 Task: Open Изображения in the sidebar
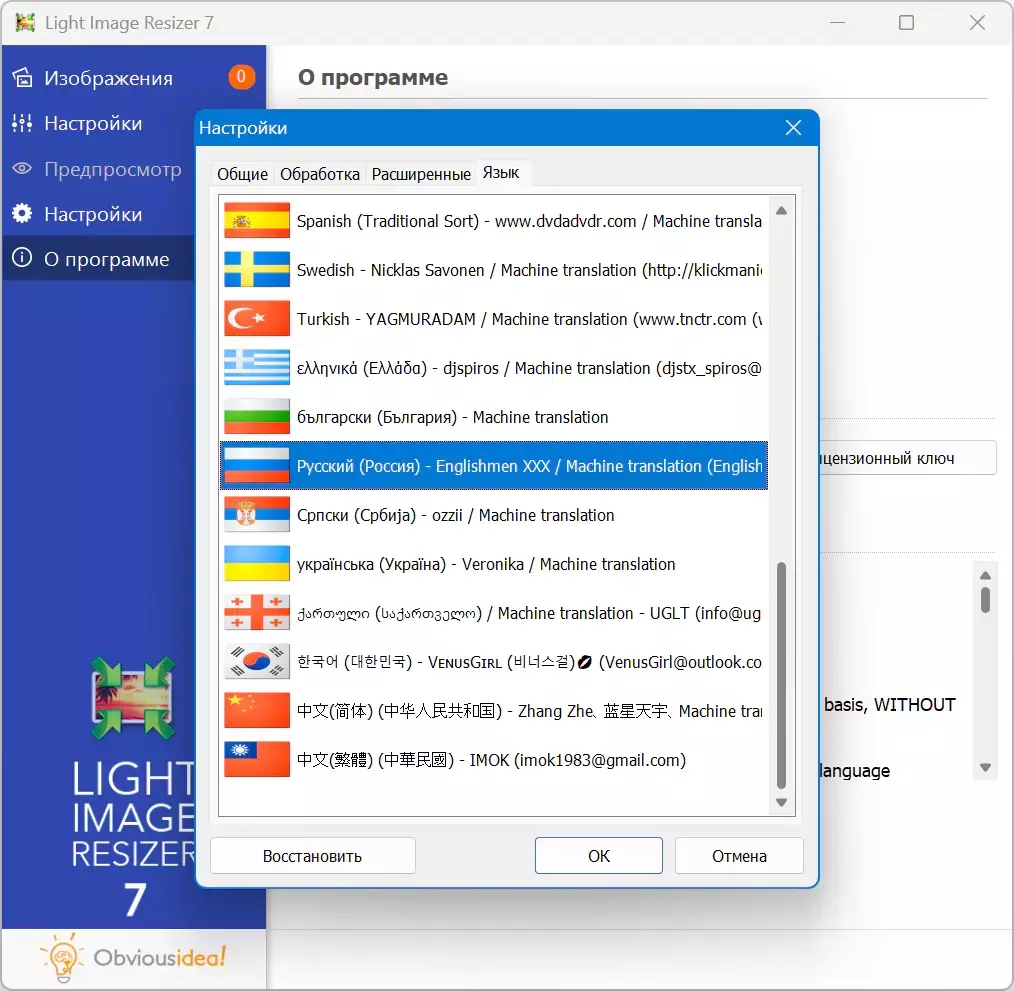point(108,78)
